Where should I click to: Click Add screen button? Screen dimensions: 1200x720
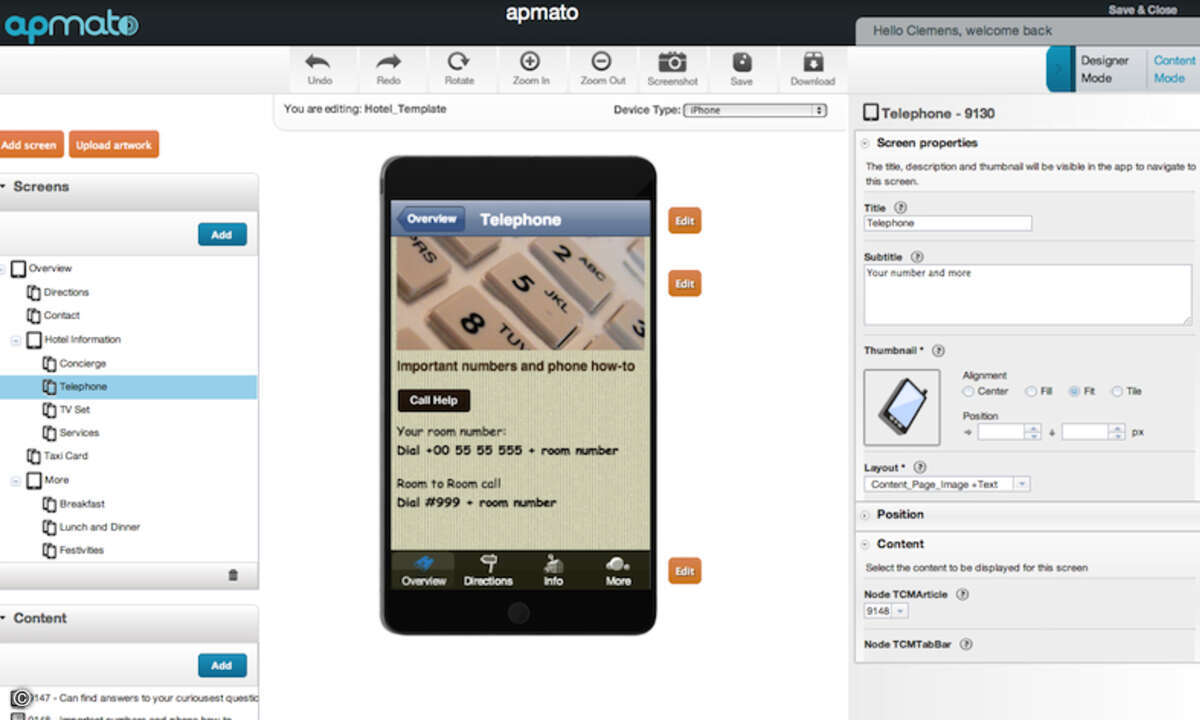(x=30, y=145)
